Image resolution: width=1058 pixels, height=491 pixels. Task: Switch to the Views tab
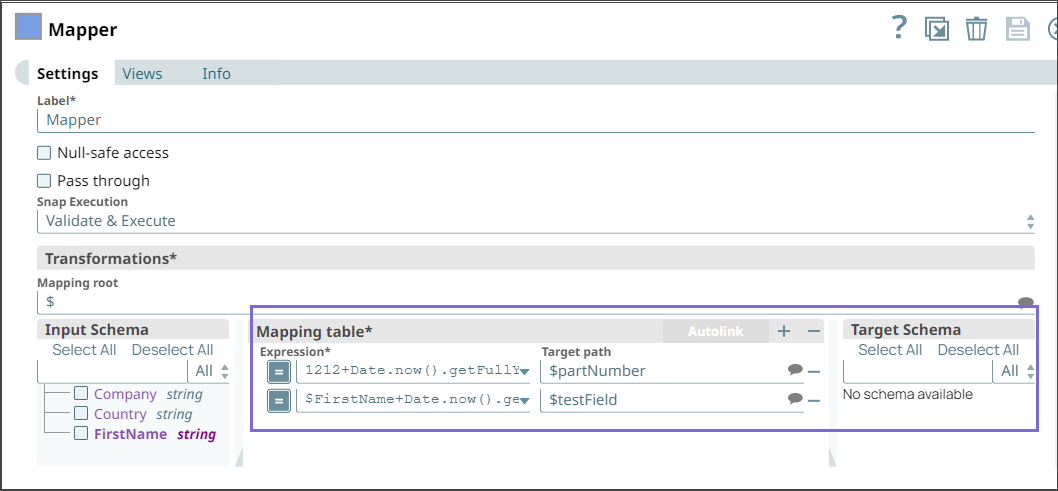tap(142, 74)
